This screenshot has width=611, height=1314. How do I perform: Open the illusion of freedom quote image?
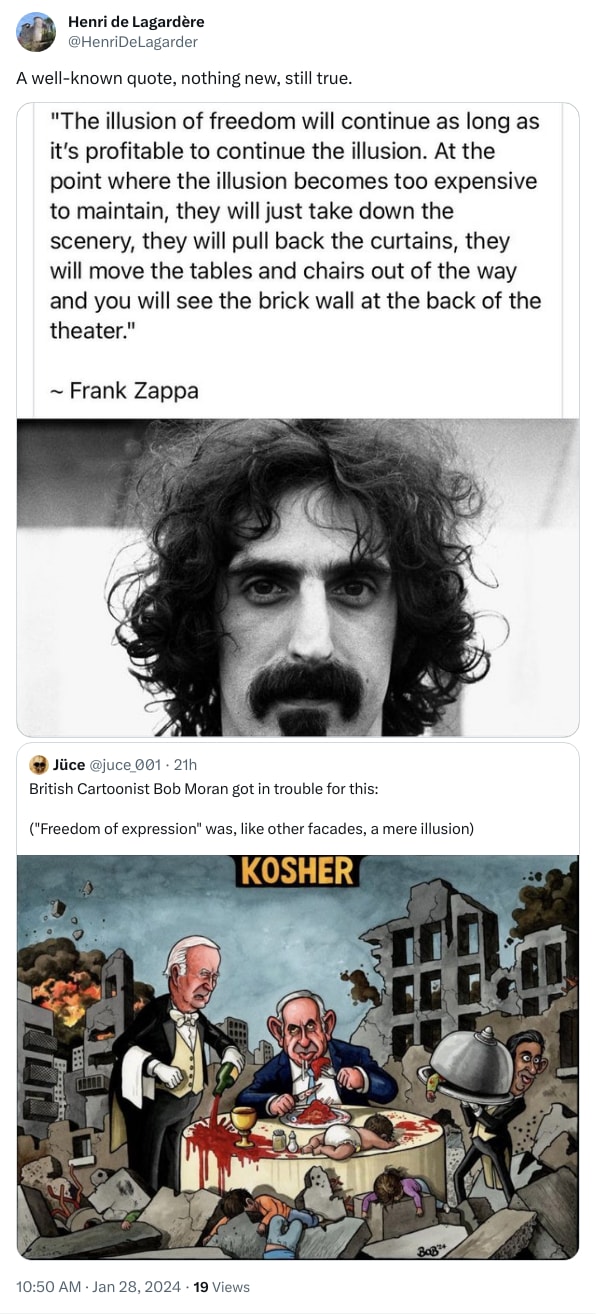pos(298,260)
